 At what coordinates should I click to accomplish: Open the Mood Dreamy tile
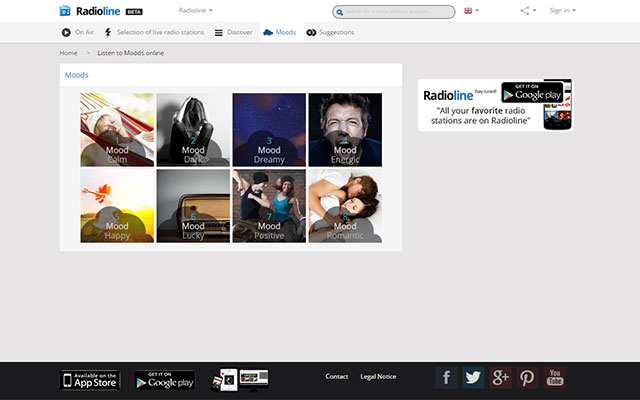(x=269, y=130)
